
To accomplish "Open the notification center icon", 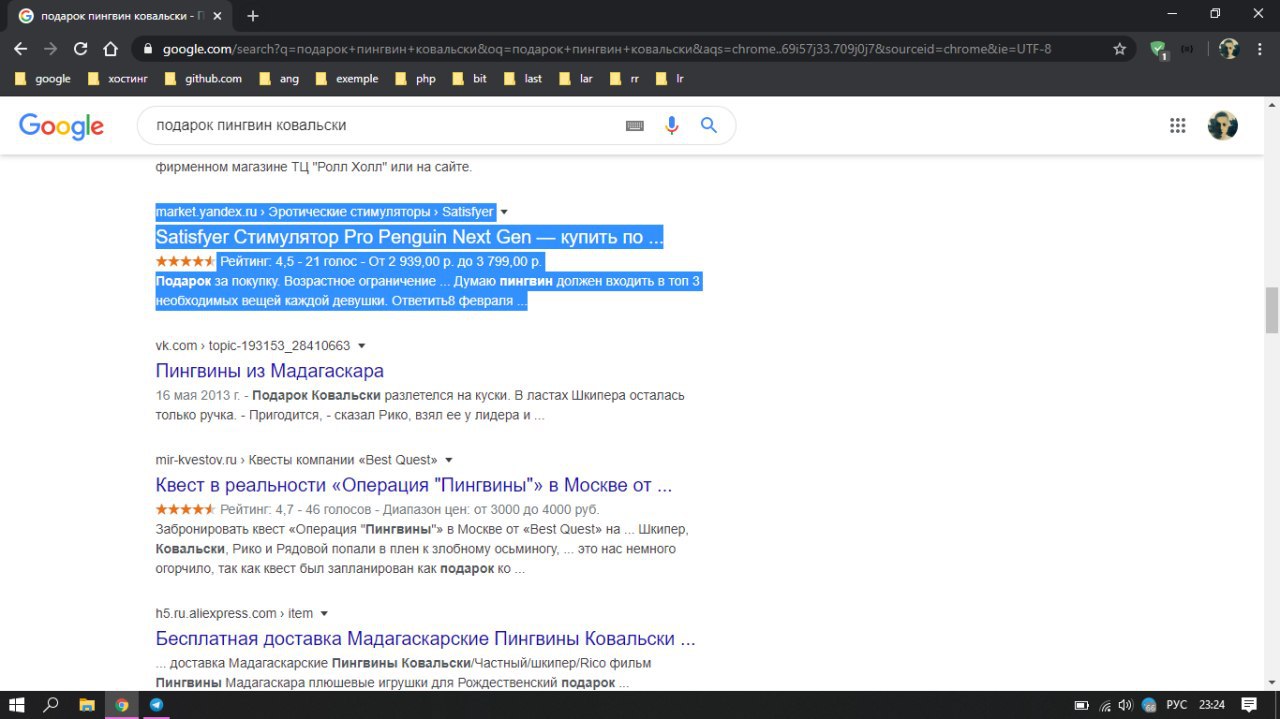I will point(1248,704).
